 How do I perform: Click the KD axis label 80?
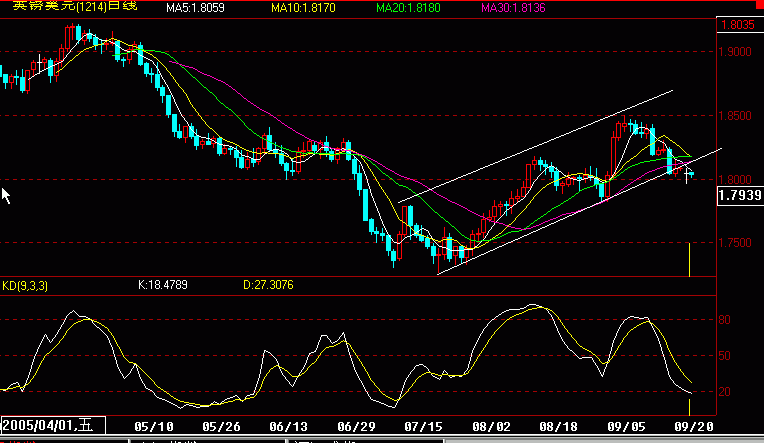[x=725, y=320]
